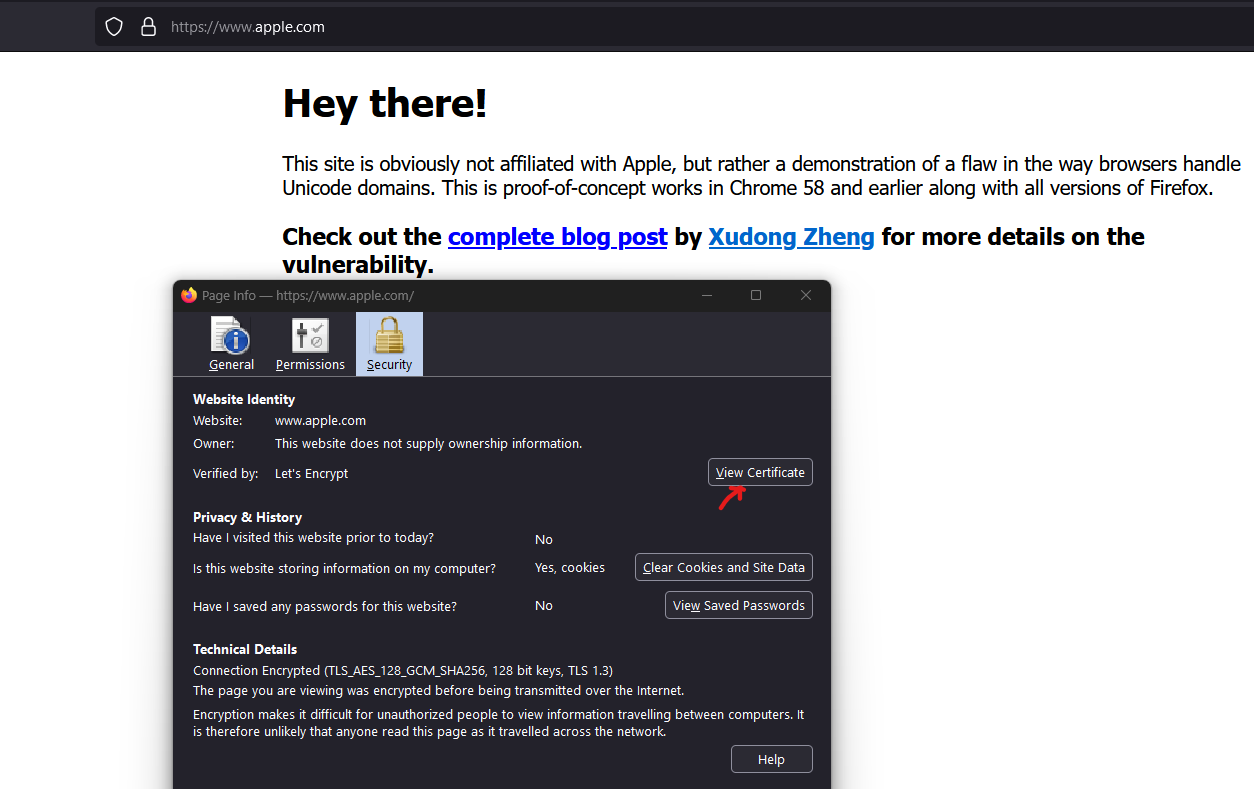This screenshot has height=789, width=1254.
Task: Click the tracking protection shield icon
Action: coord(114,27)
